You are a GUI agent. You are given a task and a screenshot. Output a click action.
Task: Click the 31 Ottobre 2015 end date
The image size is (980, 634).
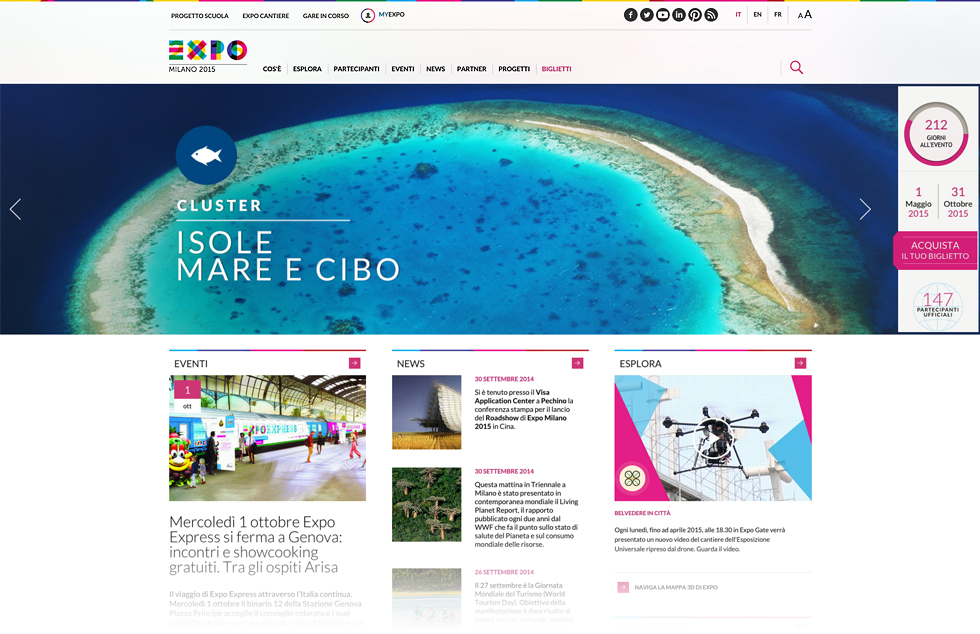[x=958, y=202]
